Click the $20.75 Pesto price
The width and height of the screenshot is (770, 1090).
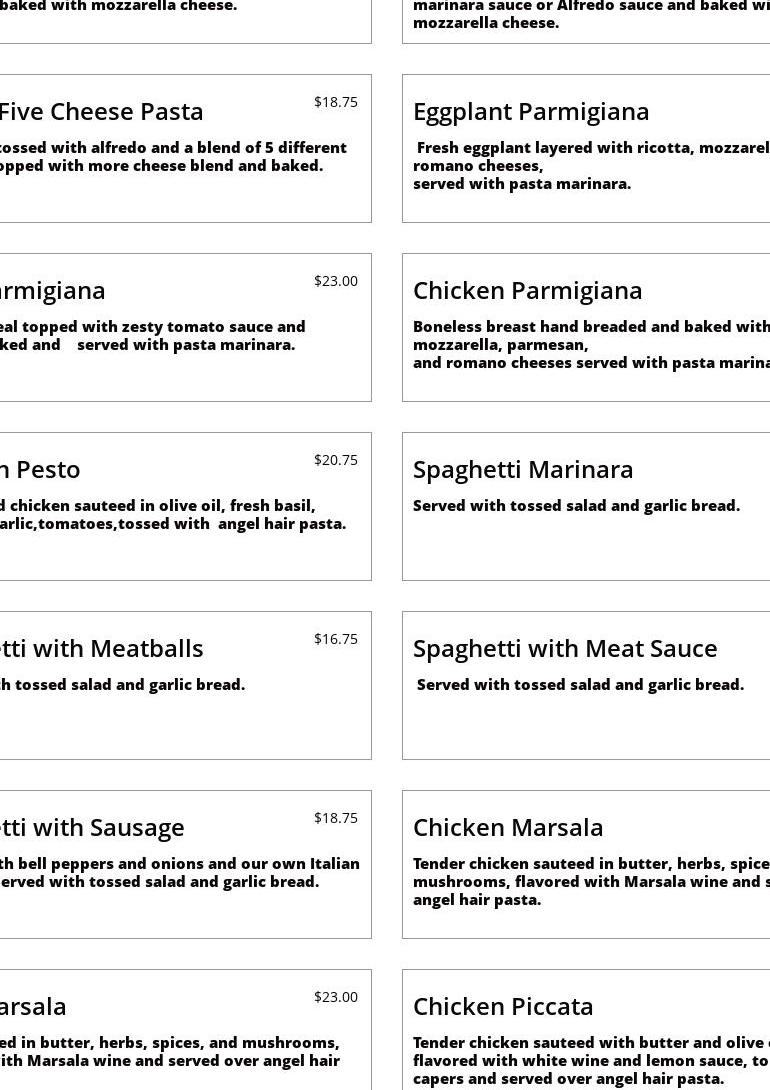(x=335, y=460)
